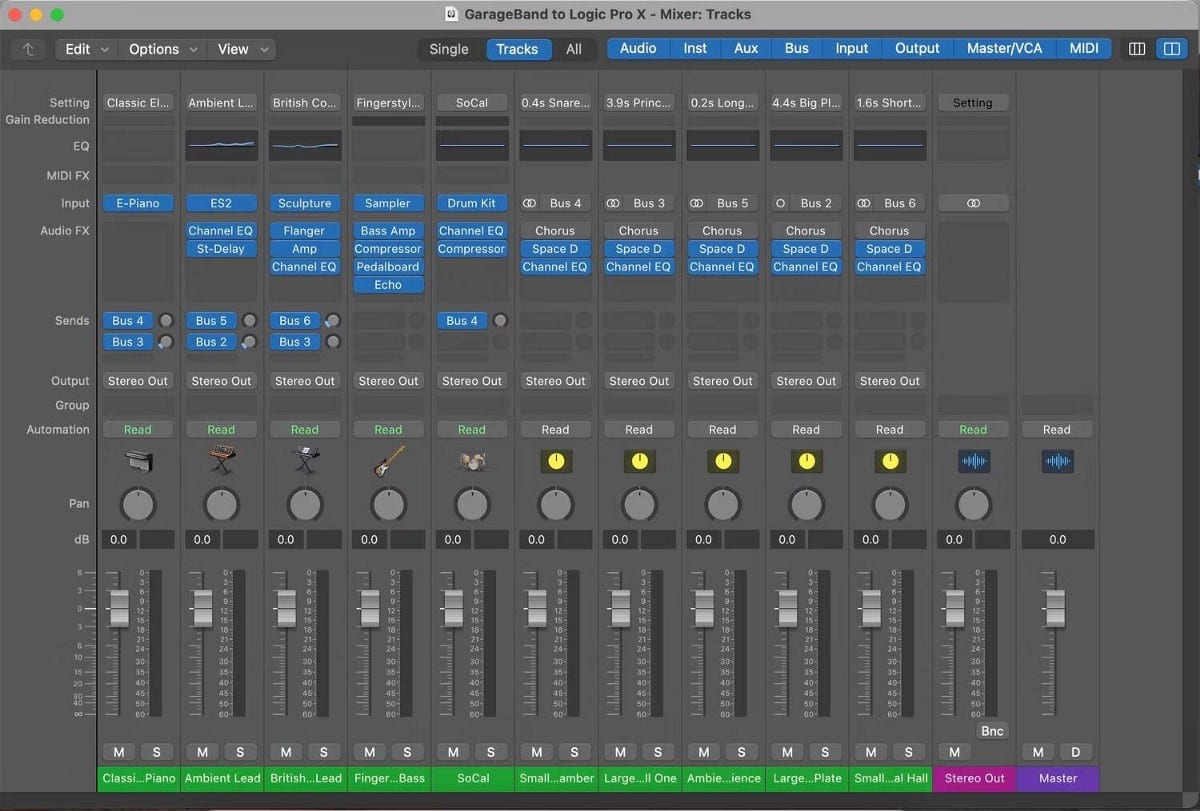Image resolution: width=1200 pixels, height=811 pixels.
Task: Click the dual-pane view icon at top right
Action: click(x=1173, y=48)
